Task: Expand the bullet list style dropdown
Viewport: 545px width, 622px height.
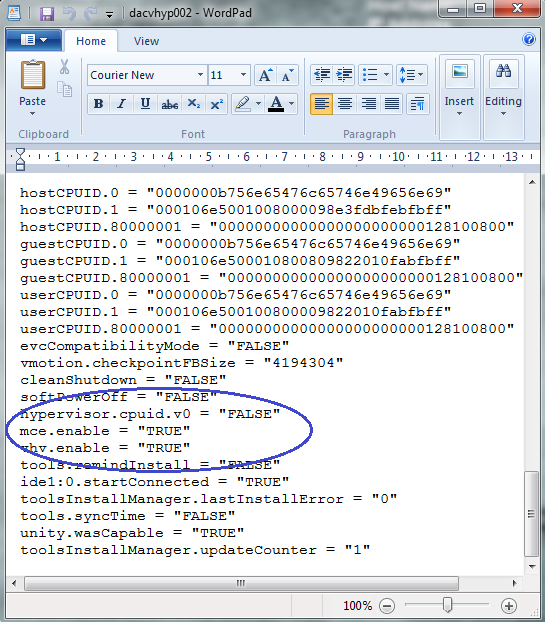Action: click(x=386, y=75)
